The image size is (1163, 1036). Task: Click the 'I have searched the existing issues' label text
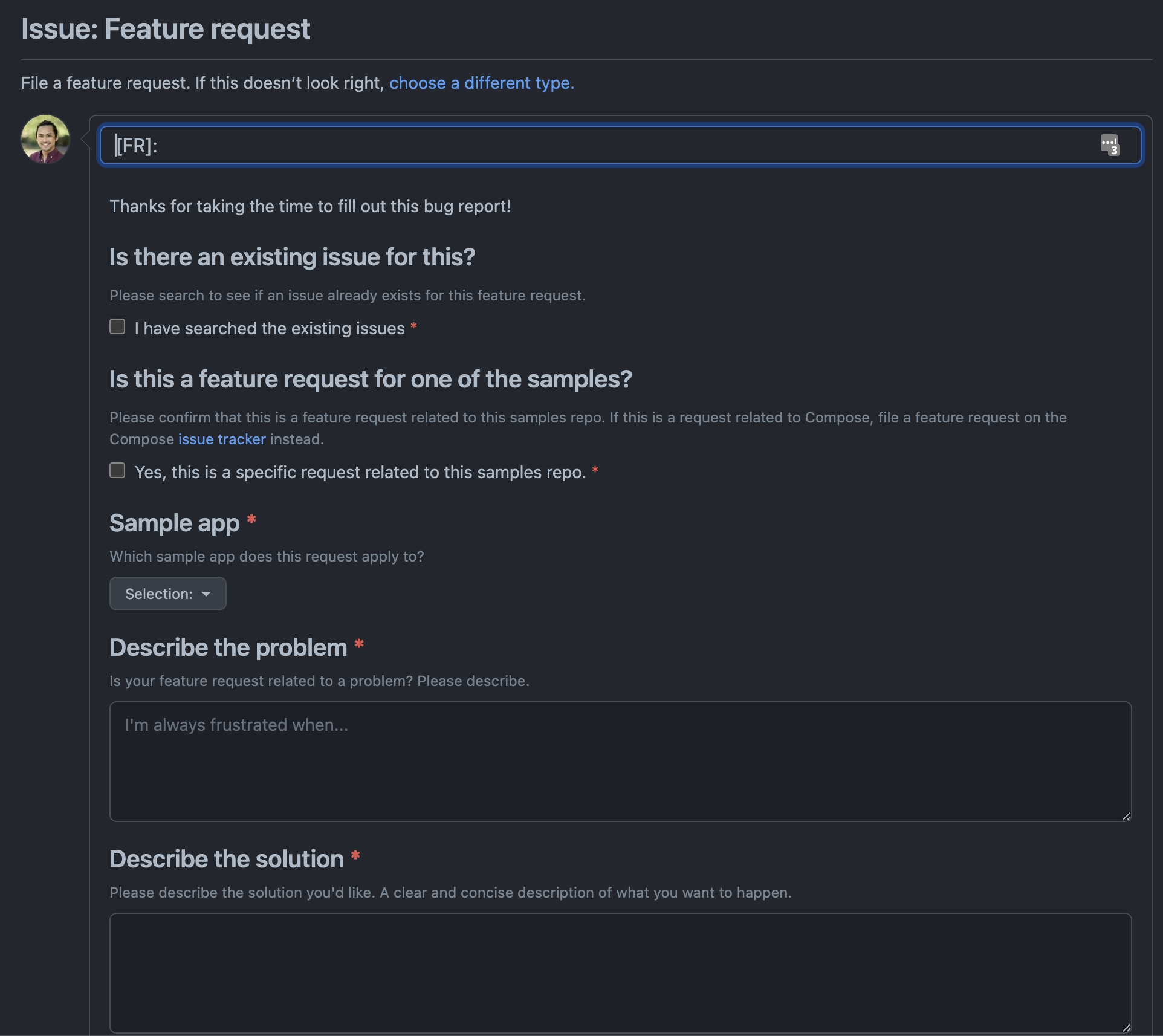pos(269,328)
